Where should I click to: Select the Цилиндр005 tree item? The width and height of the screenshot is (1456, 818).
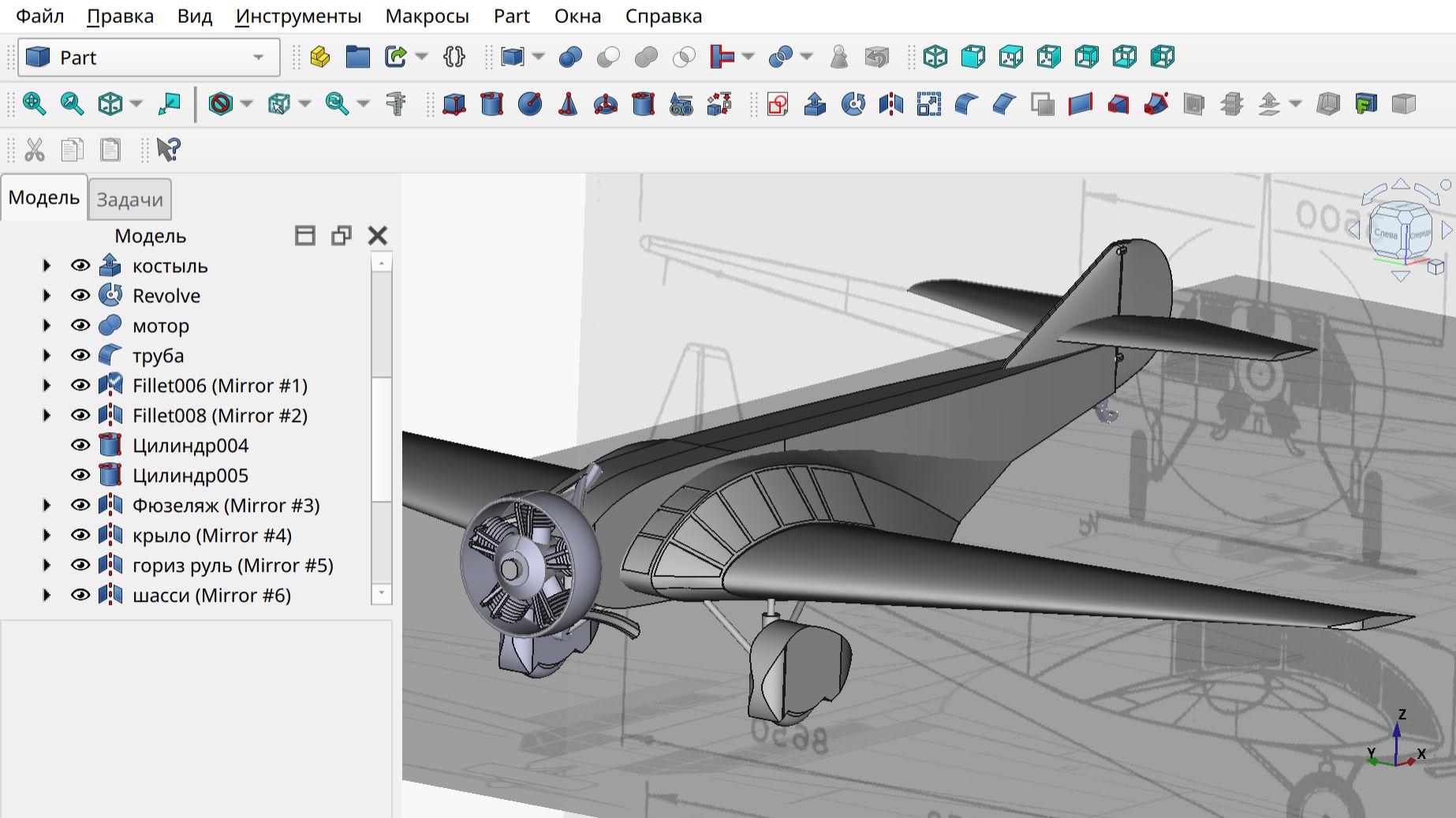point(190,476)
